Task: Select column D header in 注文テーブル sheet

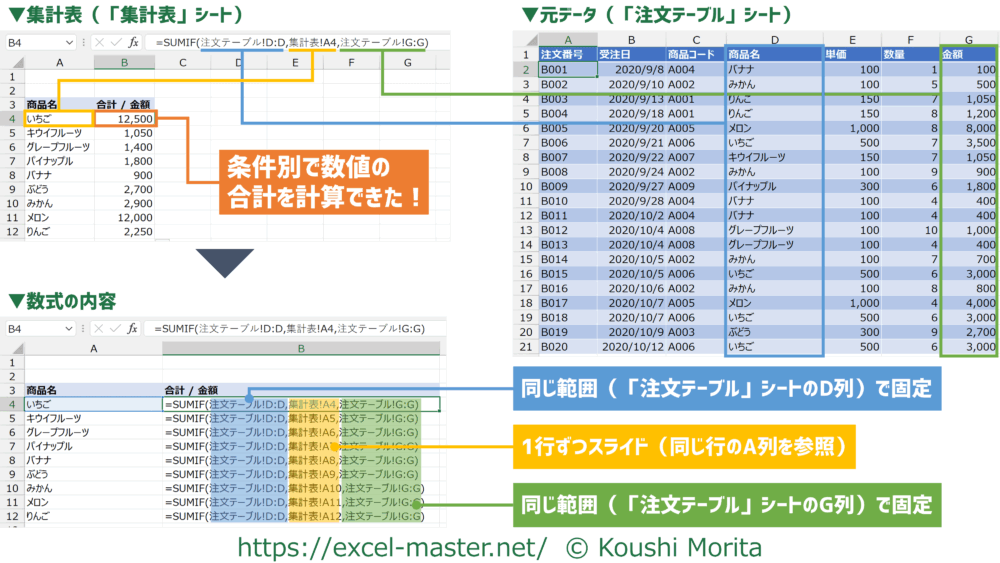Action: (774, 38)
